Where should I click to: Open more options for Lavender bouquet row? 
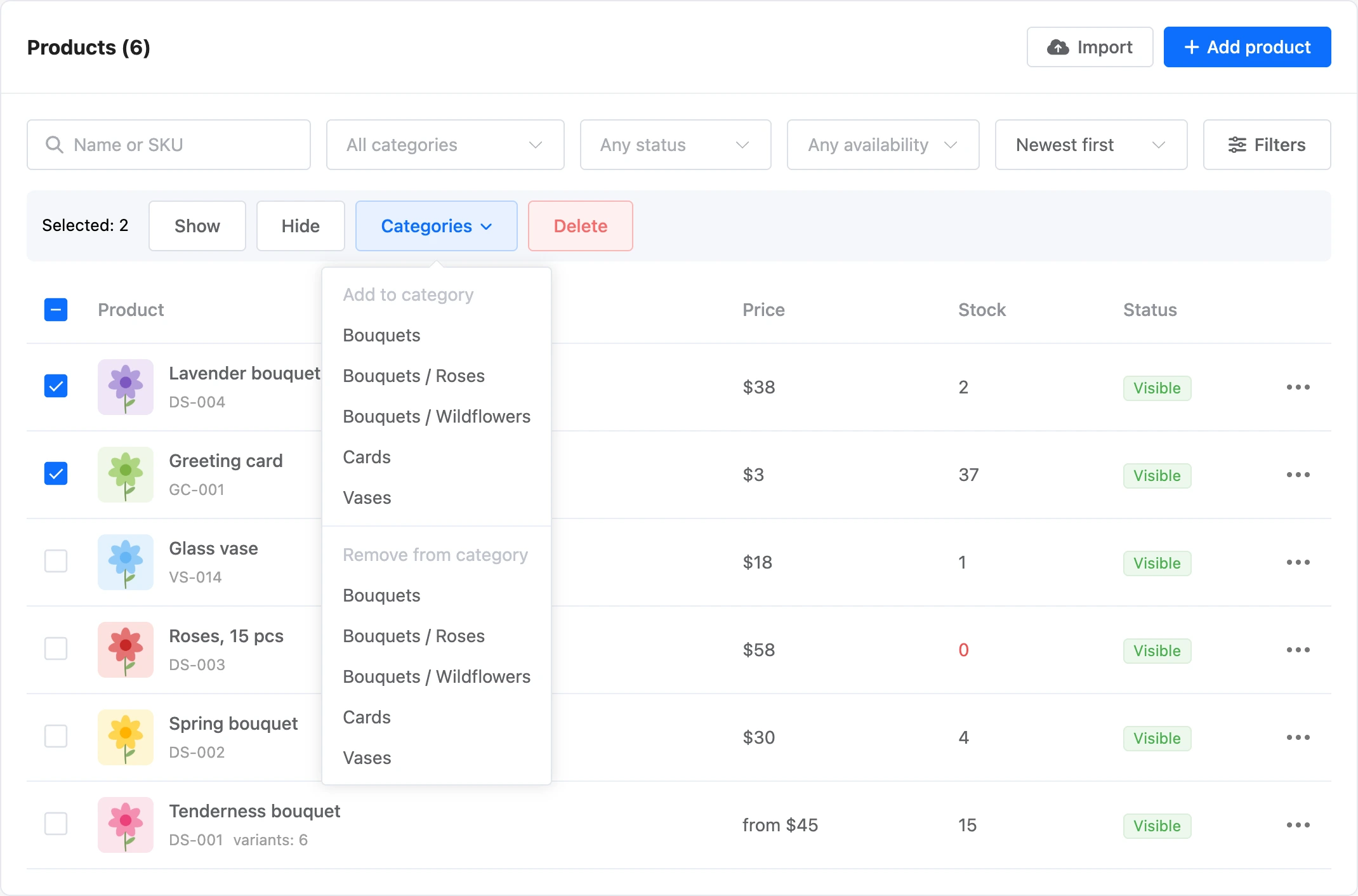click(x=1298, y=387)
